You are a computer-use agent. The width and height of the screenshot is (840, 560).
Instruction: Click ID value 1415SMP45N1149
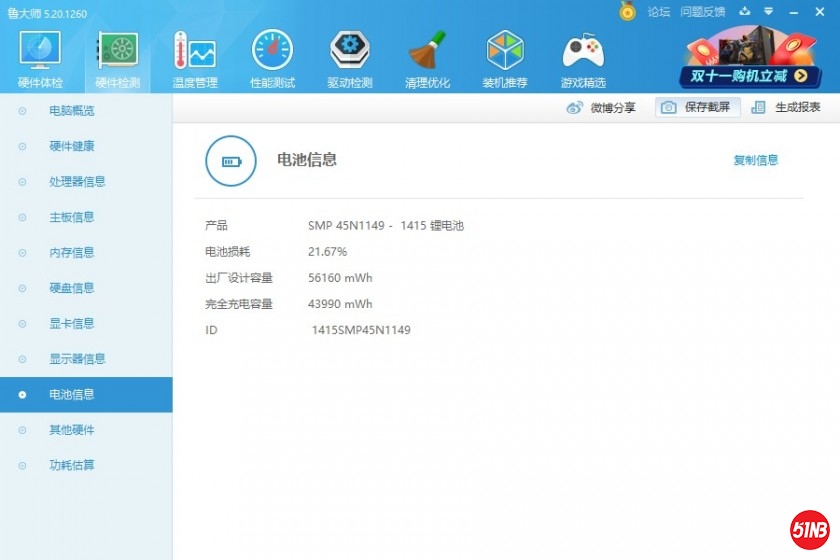(x=361, y=330)
